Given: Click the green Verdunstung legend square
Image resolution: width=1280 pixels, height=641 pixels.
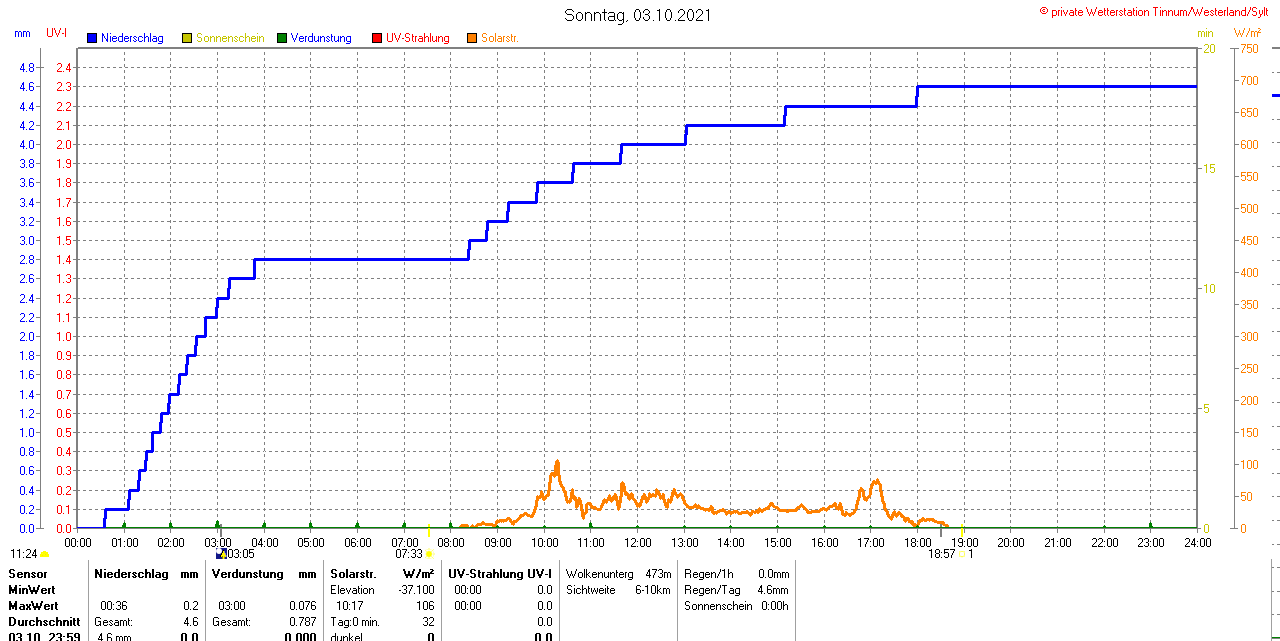Looking at the screenshot, I should (x=282, y=38).
